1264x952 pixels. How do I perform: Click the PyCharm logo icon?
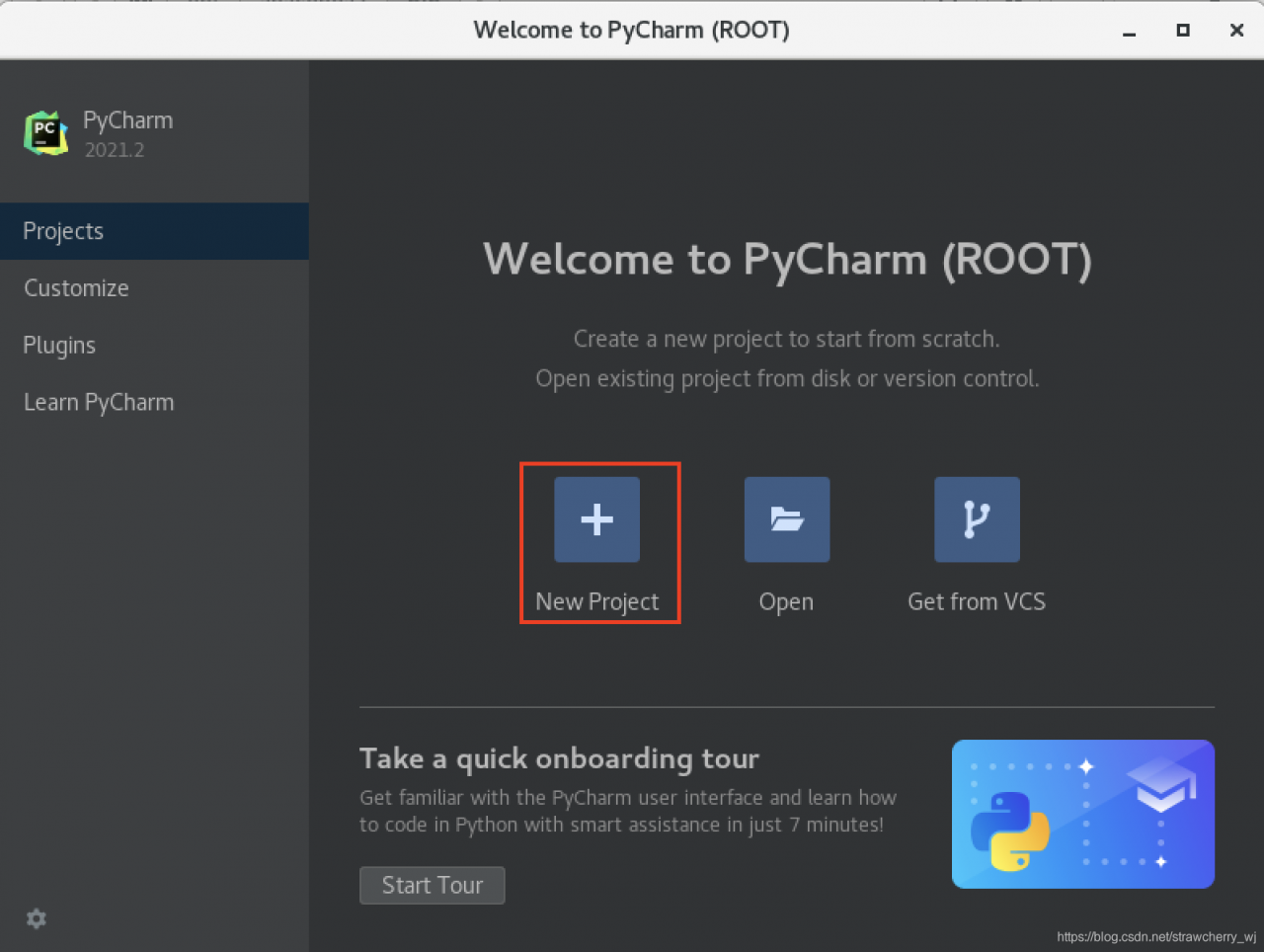pos(45,133)
